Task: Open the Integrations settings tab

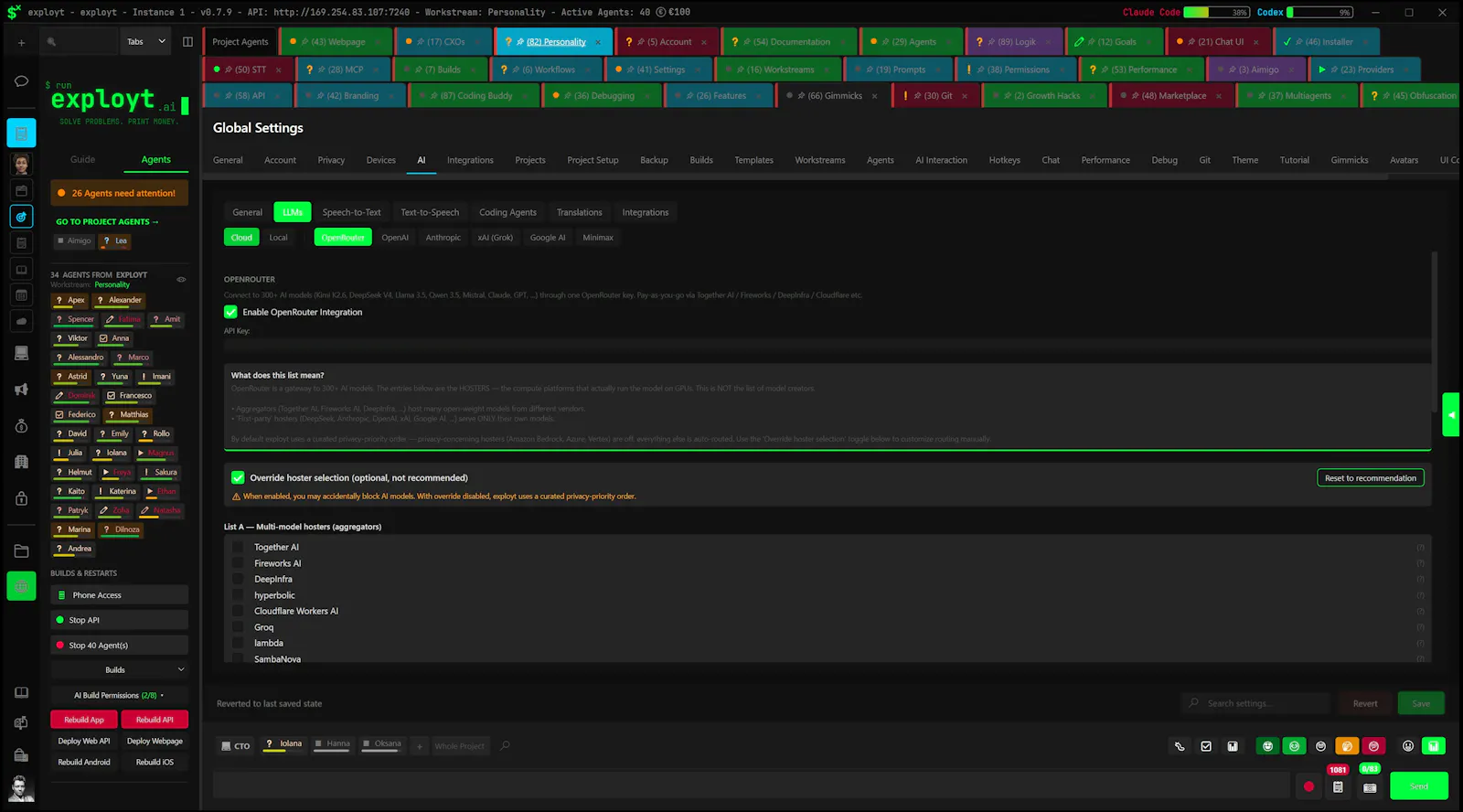Action: (470, 160)
